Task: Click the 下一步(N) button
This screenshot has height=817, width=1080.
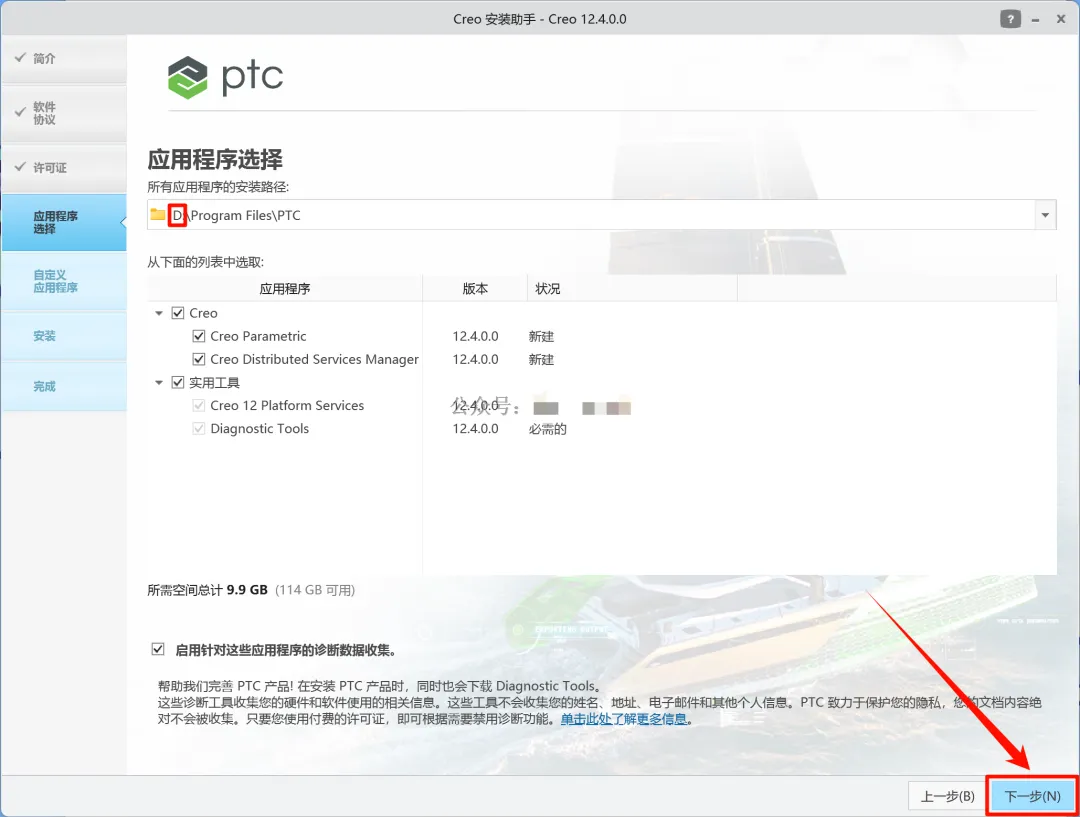Action: pos(1032,796)
